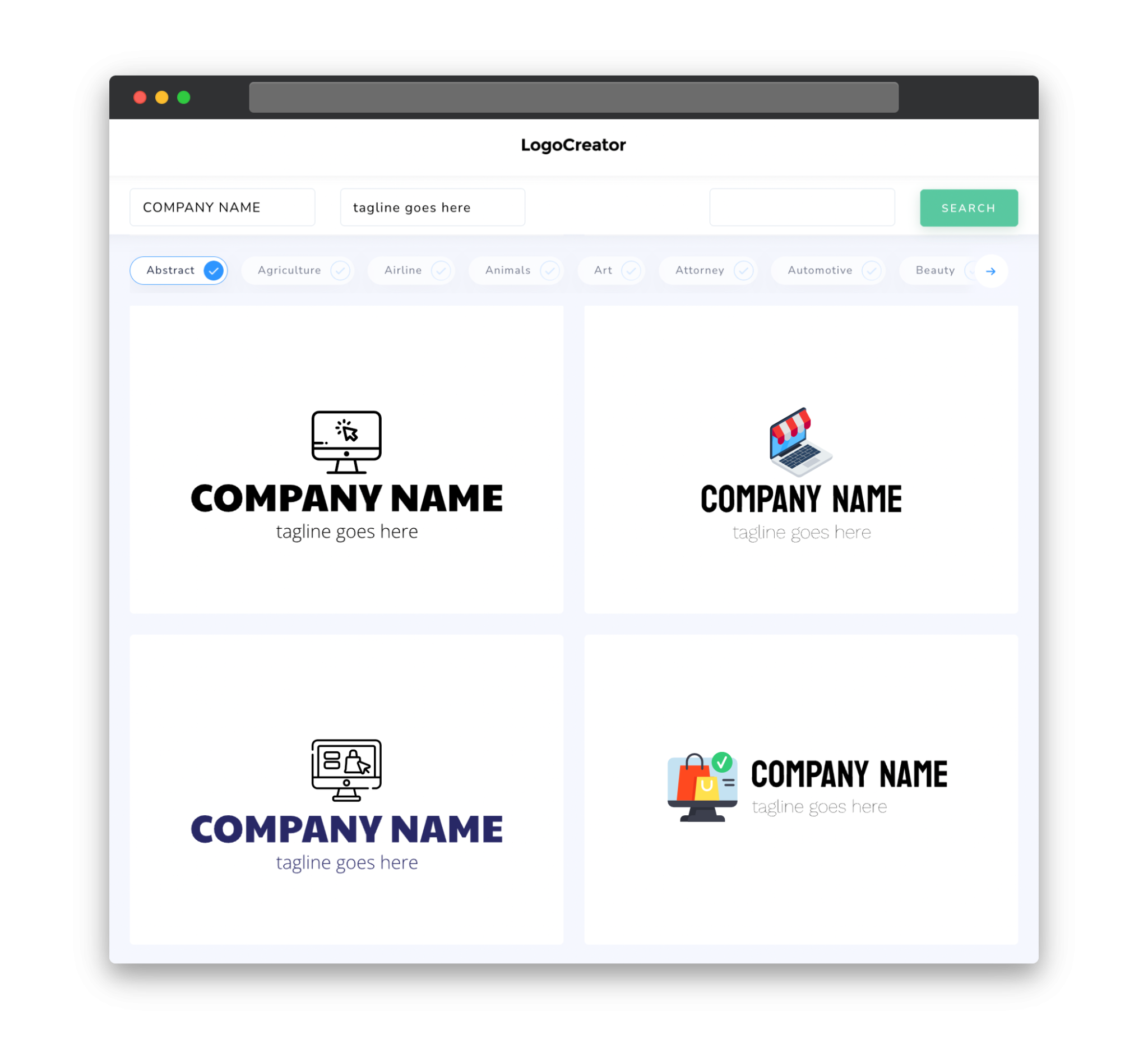Click the arrow to scroll category filters right

point(991,270)
